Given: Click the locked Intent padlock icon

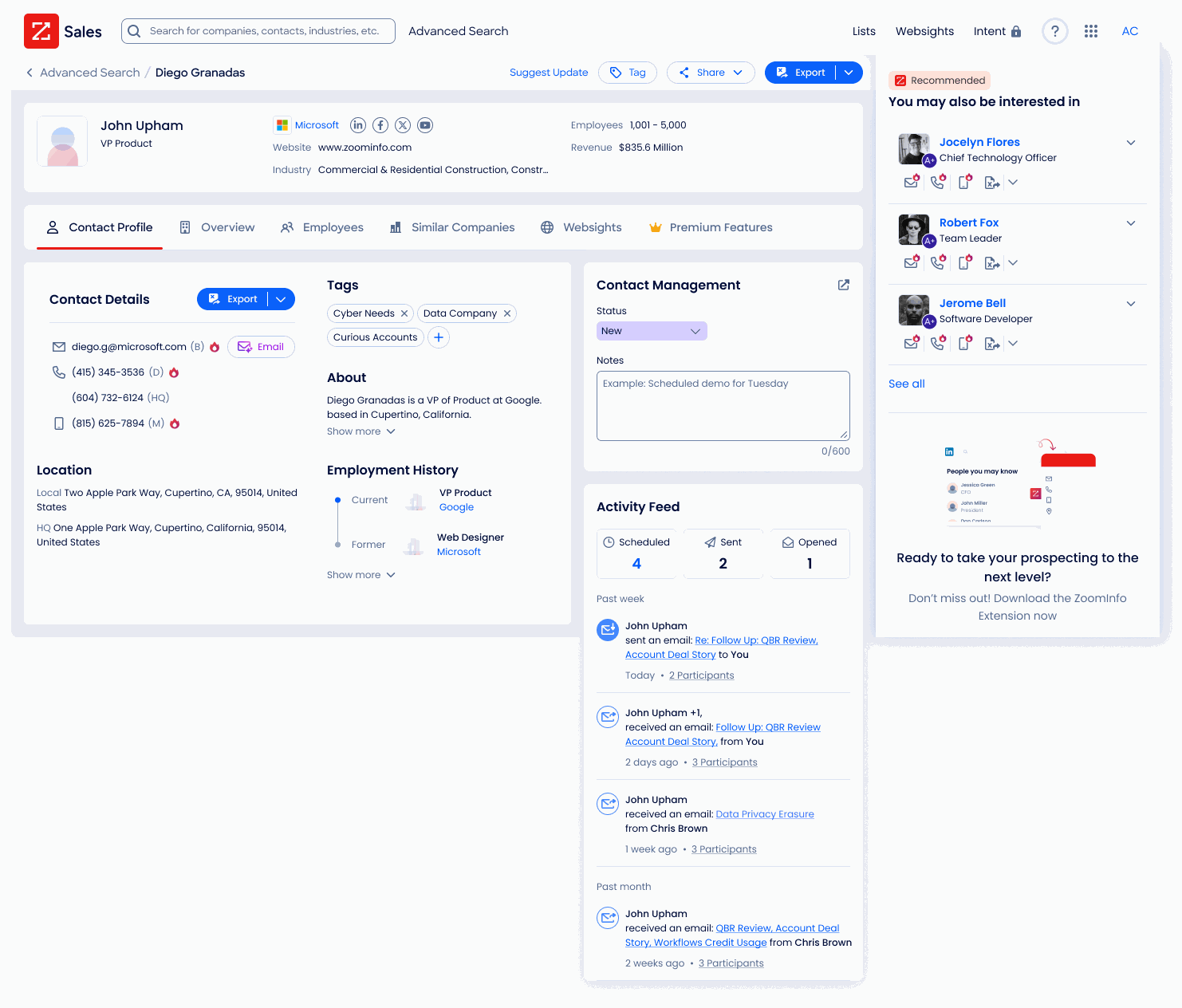Looking at the screenshot, I should tap(1016, 31).
